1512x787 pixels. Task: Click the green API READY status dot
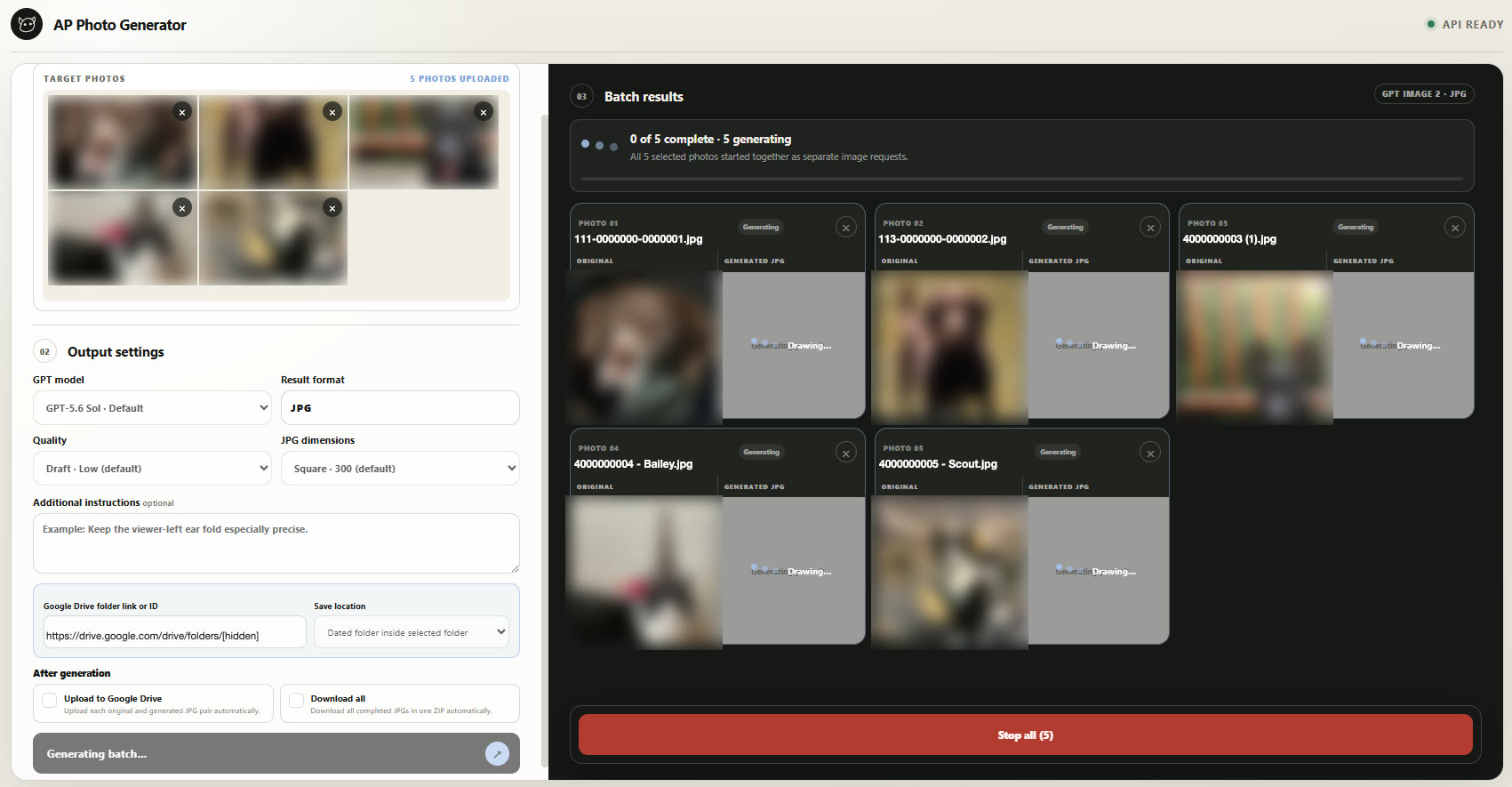[1431, 24]
